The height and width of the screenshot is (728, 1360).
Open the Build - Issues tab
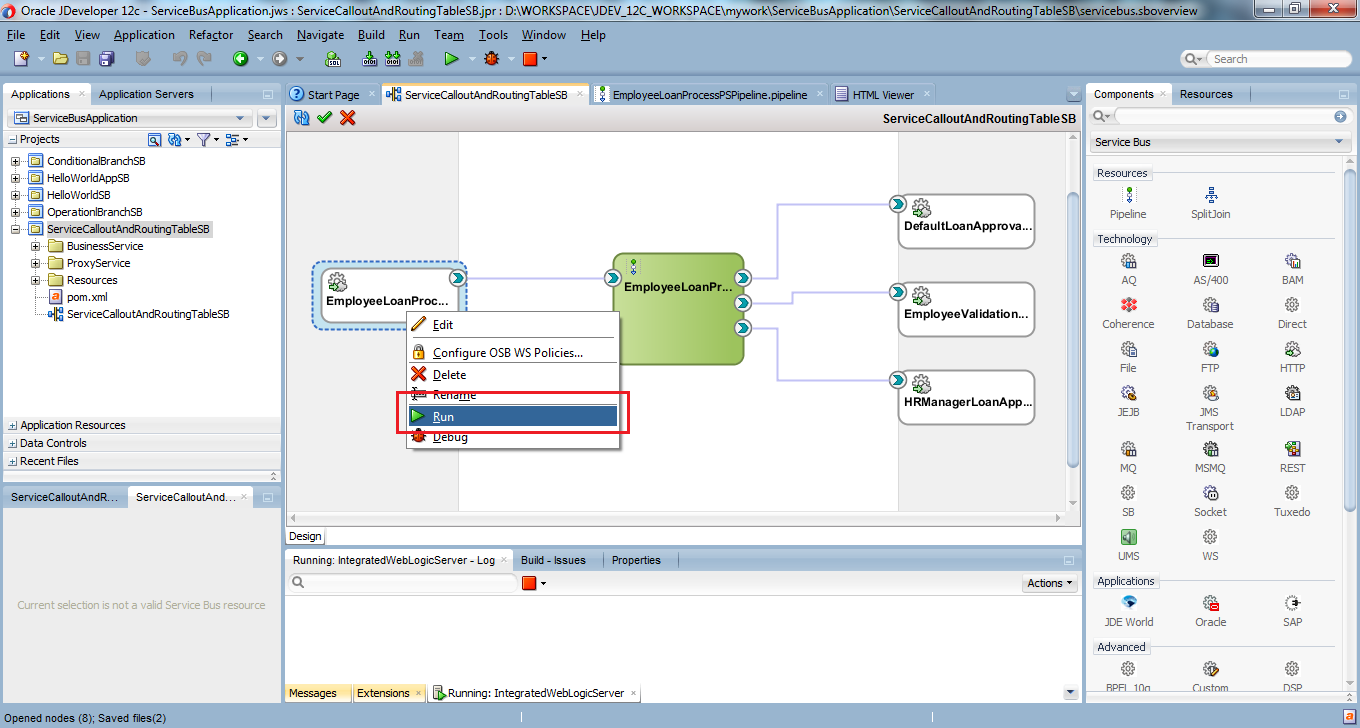click(x=556, y=559)
